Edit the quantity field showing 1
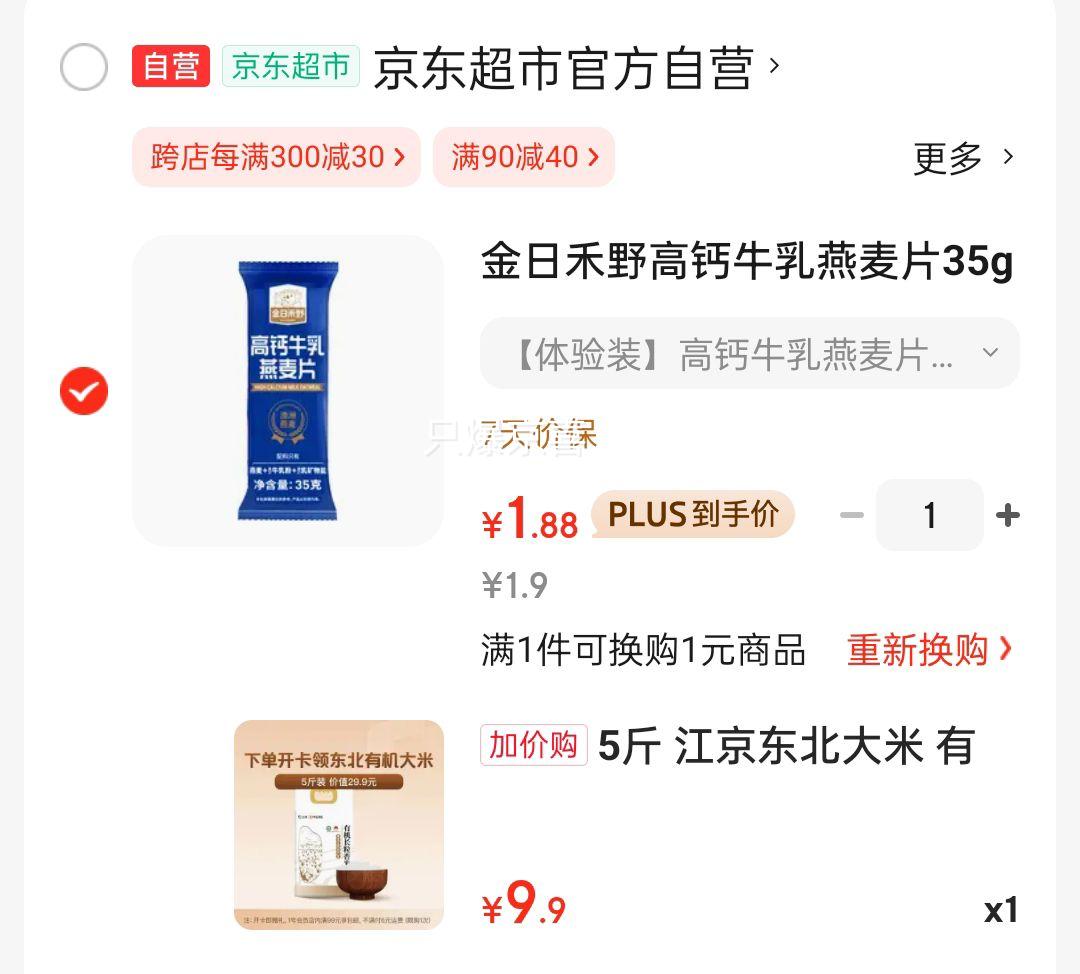This screenshot has width=1080, height=974. click(x=929, y=515)
